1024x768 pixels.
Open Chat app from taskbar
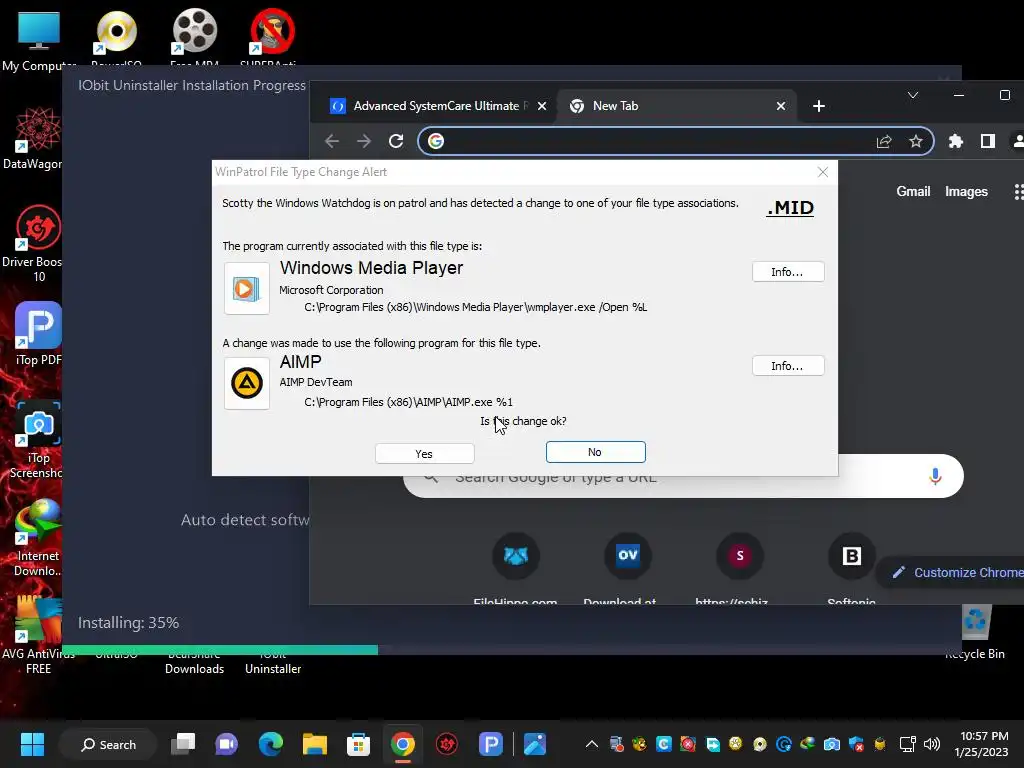coord(227,744)
